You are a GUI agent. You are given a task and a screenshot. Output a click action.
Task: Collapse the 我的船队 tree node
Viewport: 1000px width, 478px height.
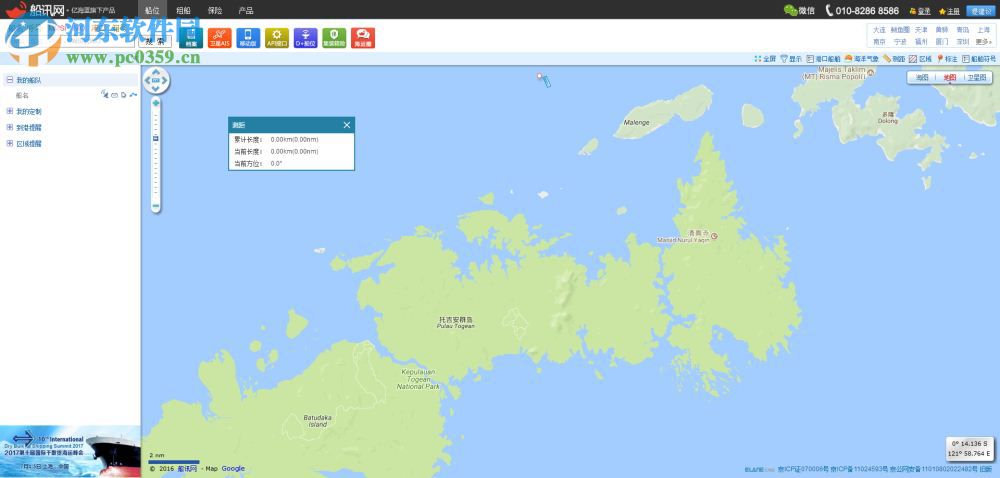(10, 80)
